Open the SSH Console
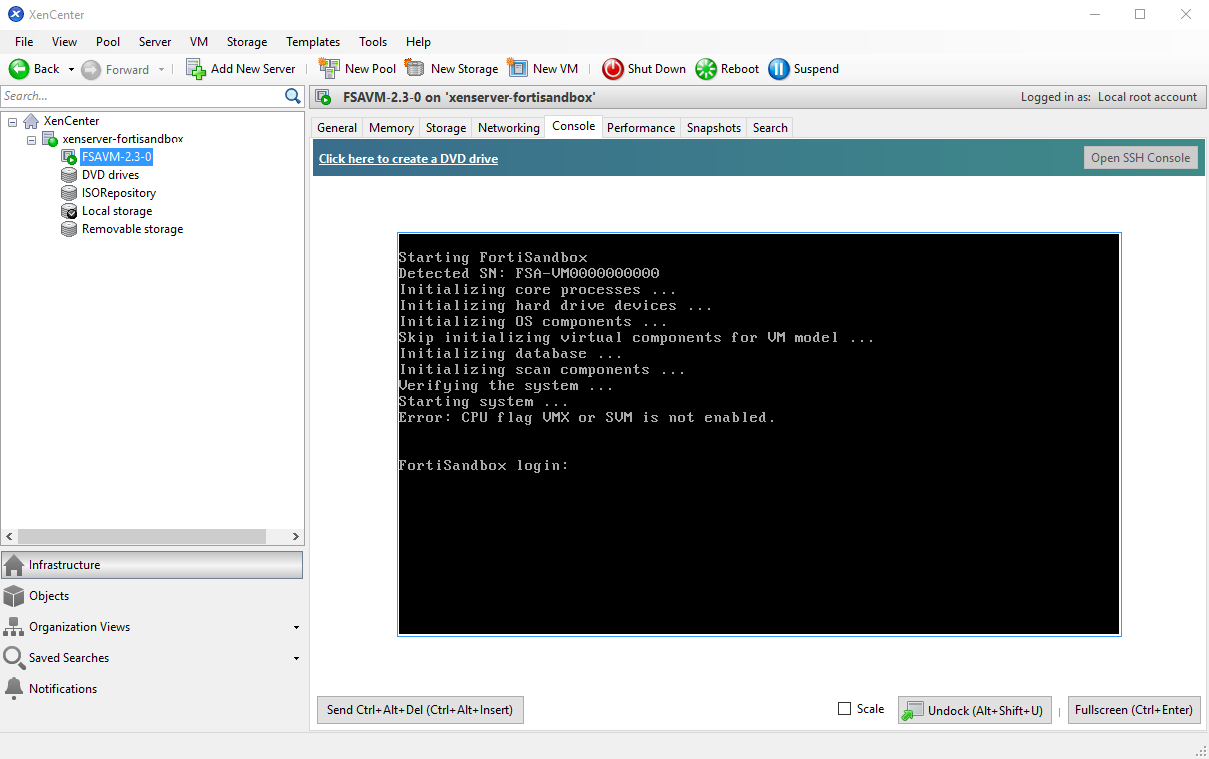 pos(1140,157)
